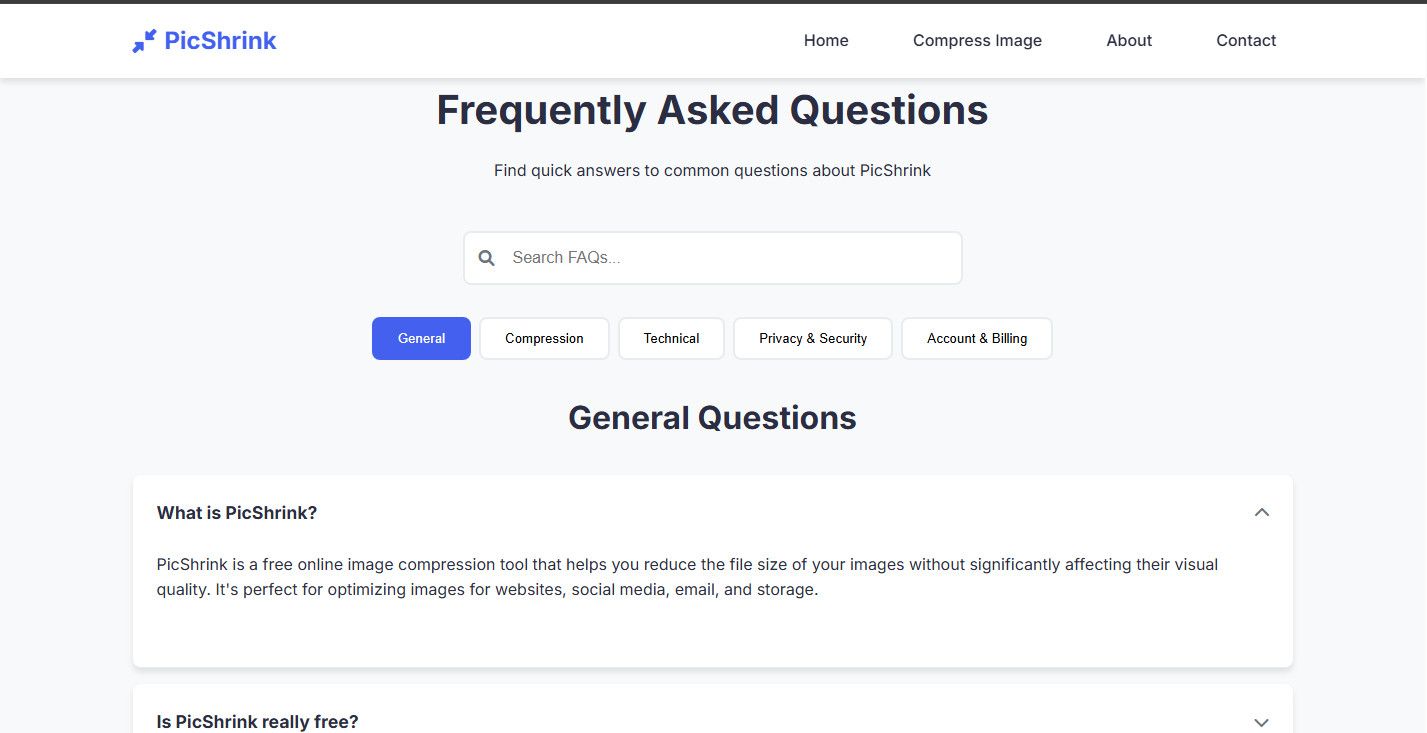The height and width of the screenshot is (733, 1427).
Task: Click the PicShrink brand name link
Action: point(220,41)
